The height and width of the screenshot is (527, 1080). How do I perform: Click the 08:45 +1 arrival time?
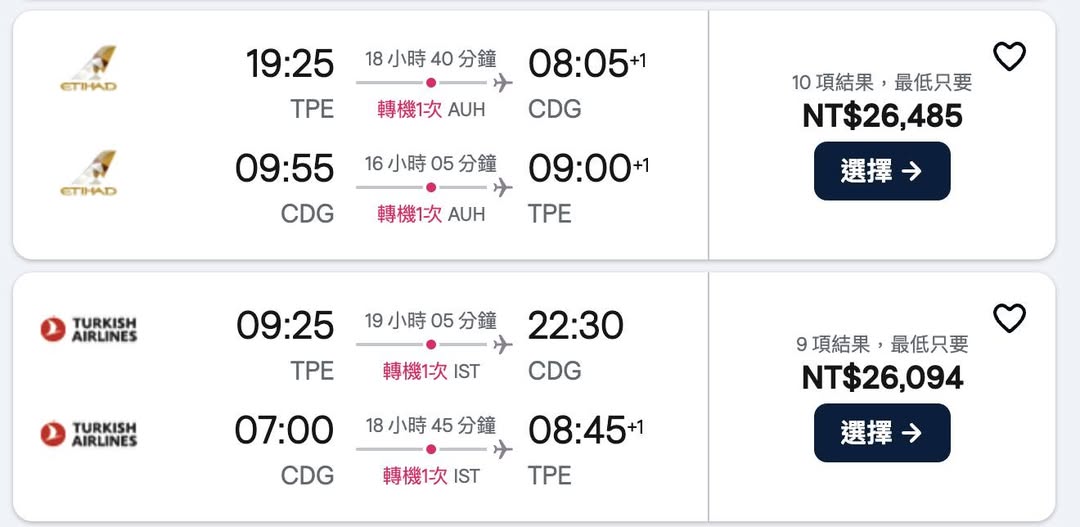tap(586, 430)
